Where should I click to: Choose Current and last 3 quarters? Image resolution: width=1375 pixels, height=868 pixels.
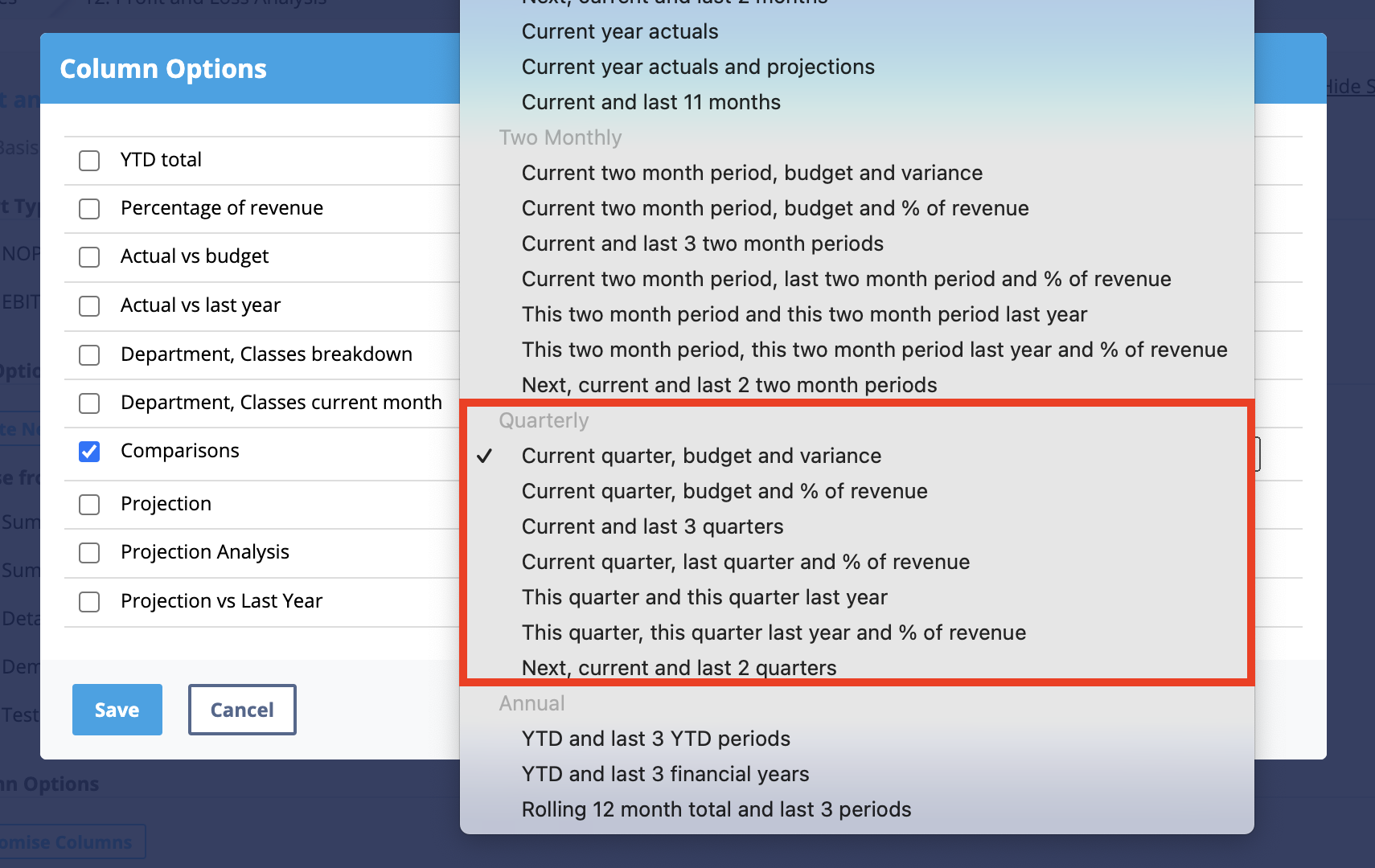pyautogui.click(x=652, y=526)
